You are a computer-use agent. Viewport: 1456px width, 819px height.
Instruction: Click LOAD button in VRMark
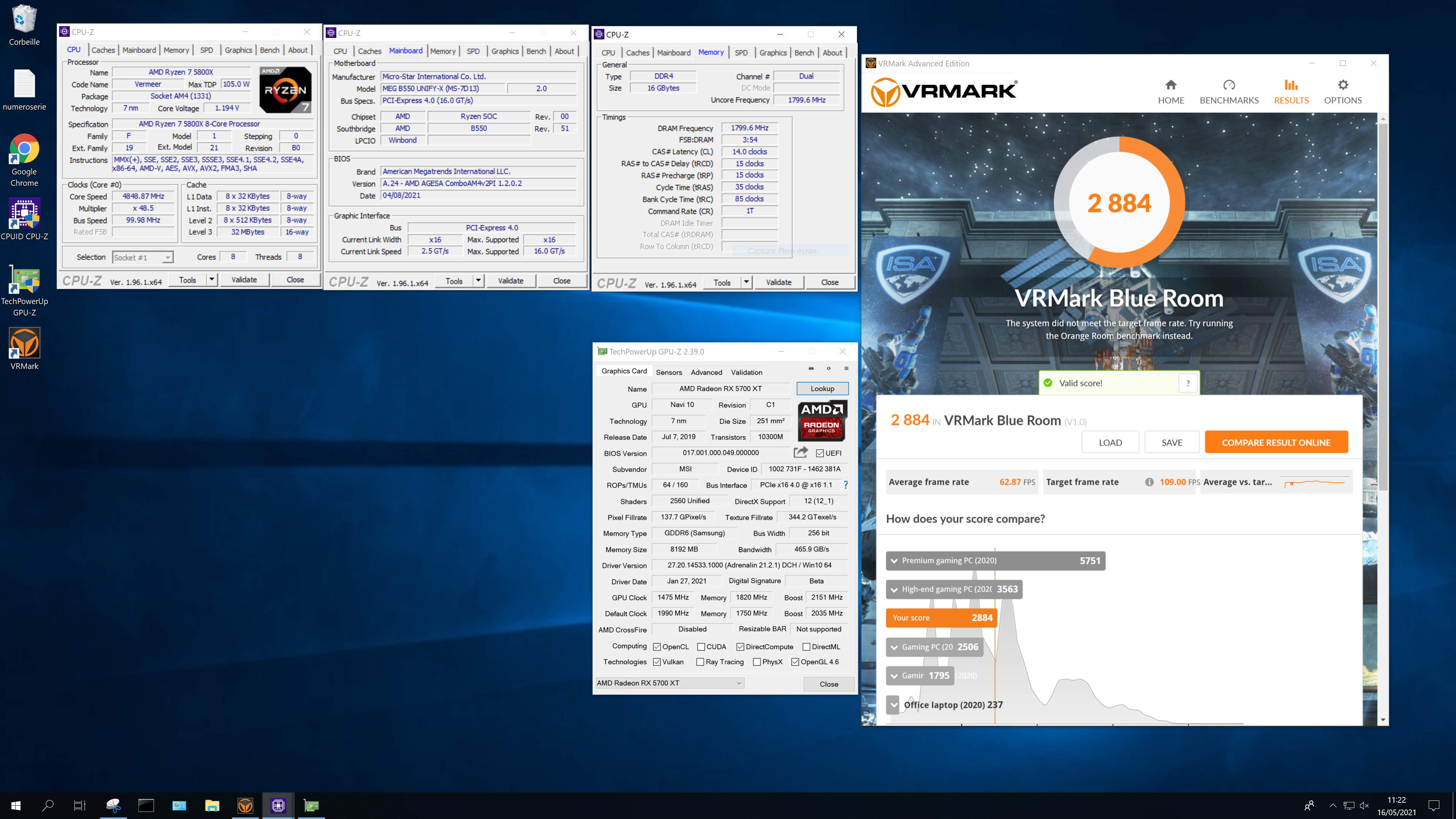(x=1110, y=442)
